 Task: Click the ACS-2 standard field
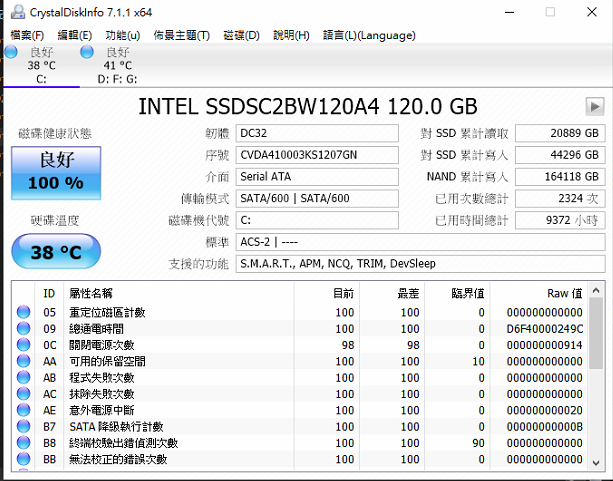(420, 242)
